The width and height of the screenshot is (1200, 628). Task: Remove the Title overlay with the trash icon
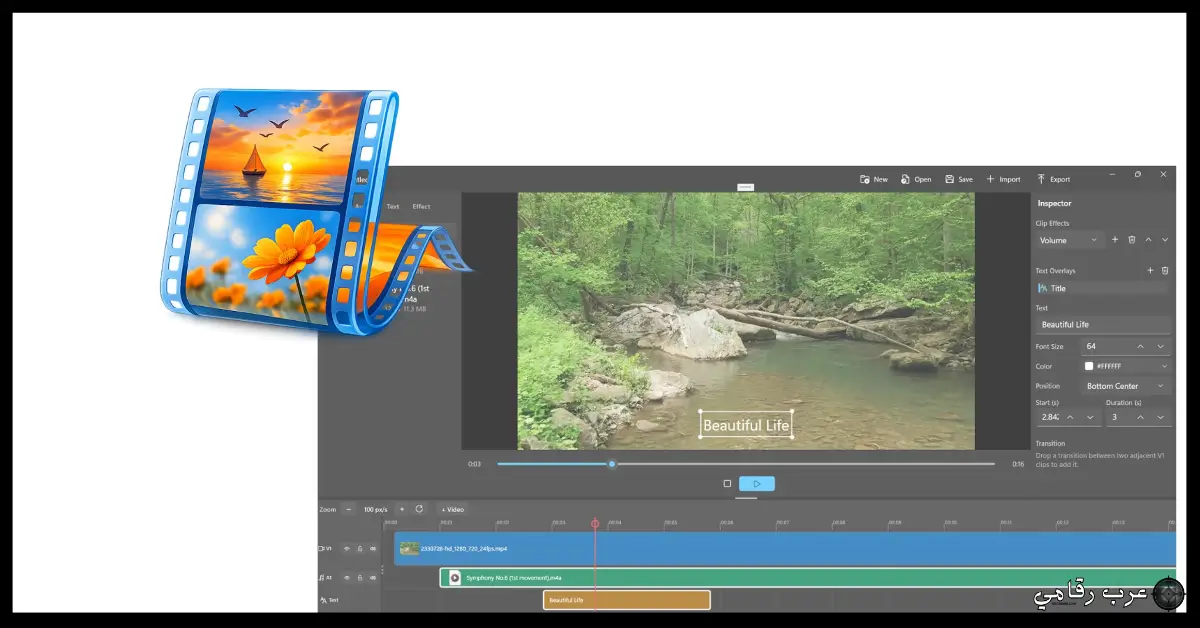[1165, 270]
